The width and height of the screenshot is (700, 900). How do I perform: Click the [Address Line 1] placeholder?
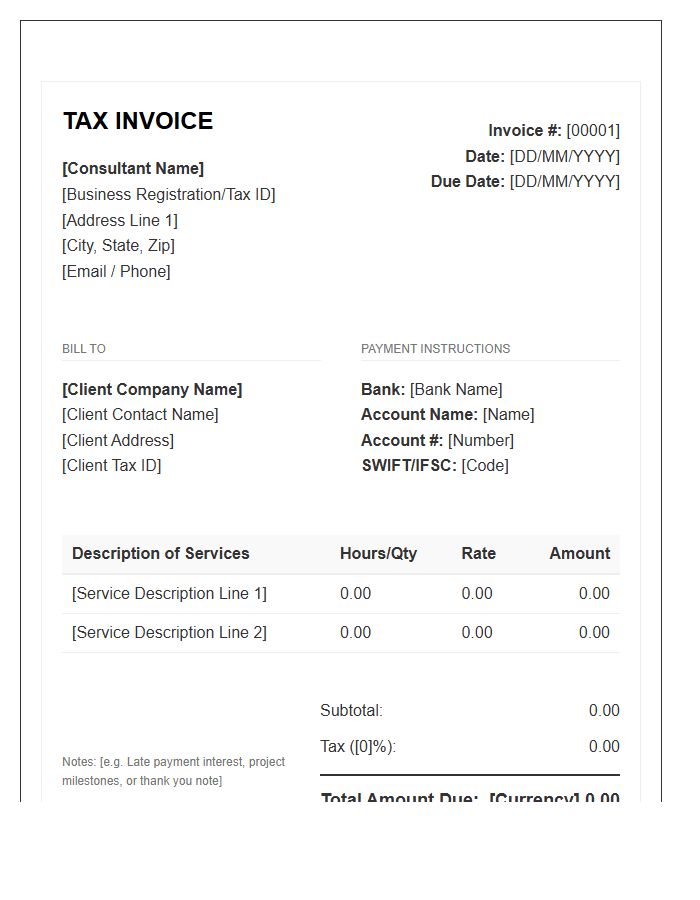pos(120,220)
